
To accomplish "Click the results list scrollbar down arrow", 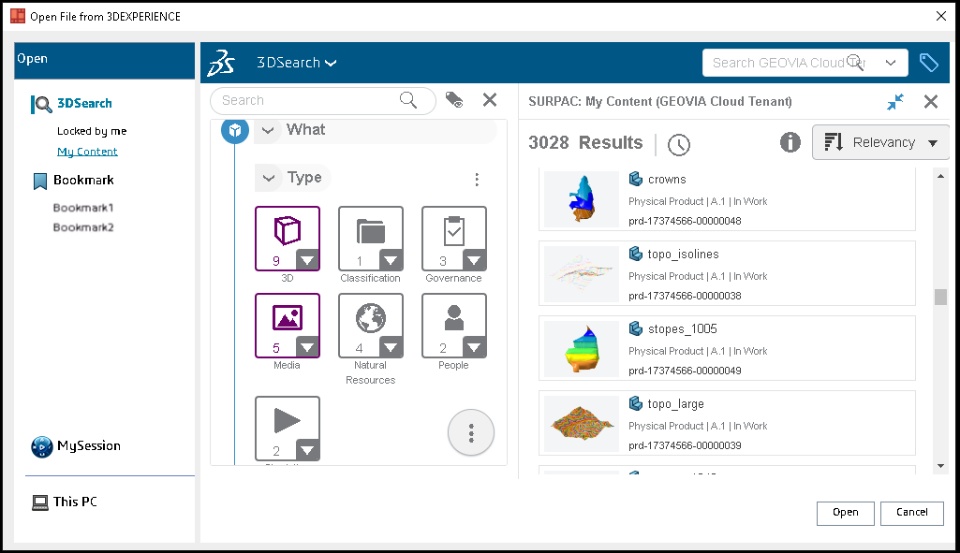I will click(940, 466).
